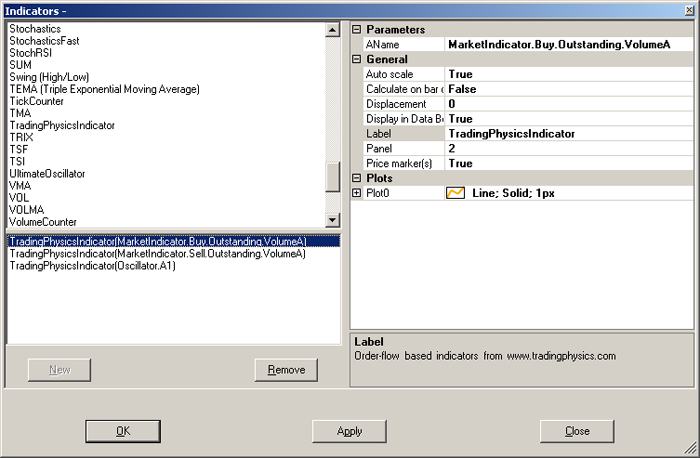Click the Apply button
The image size is (700, 458).
[349, 431]
